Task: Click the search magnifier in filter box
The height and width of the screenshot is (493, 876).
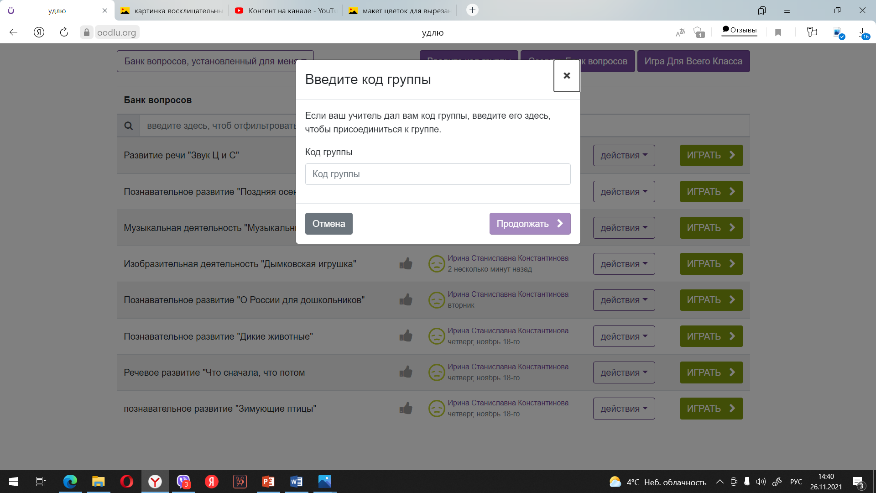Action: 128,127
